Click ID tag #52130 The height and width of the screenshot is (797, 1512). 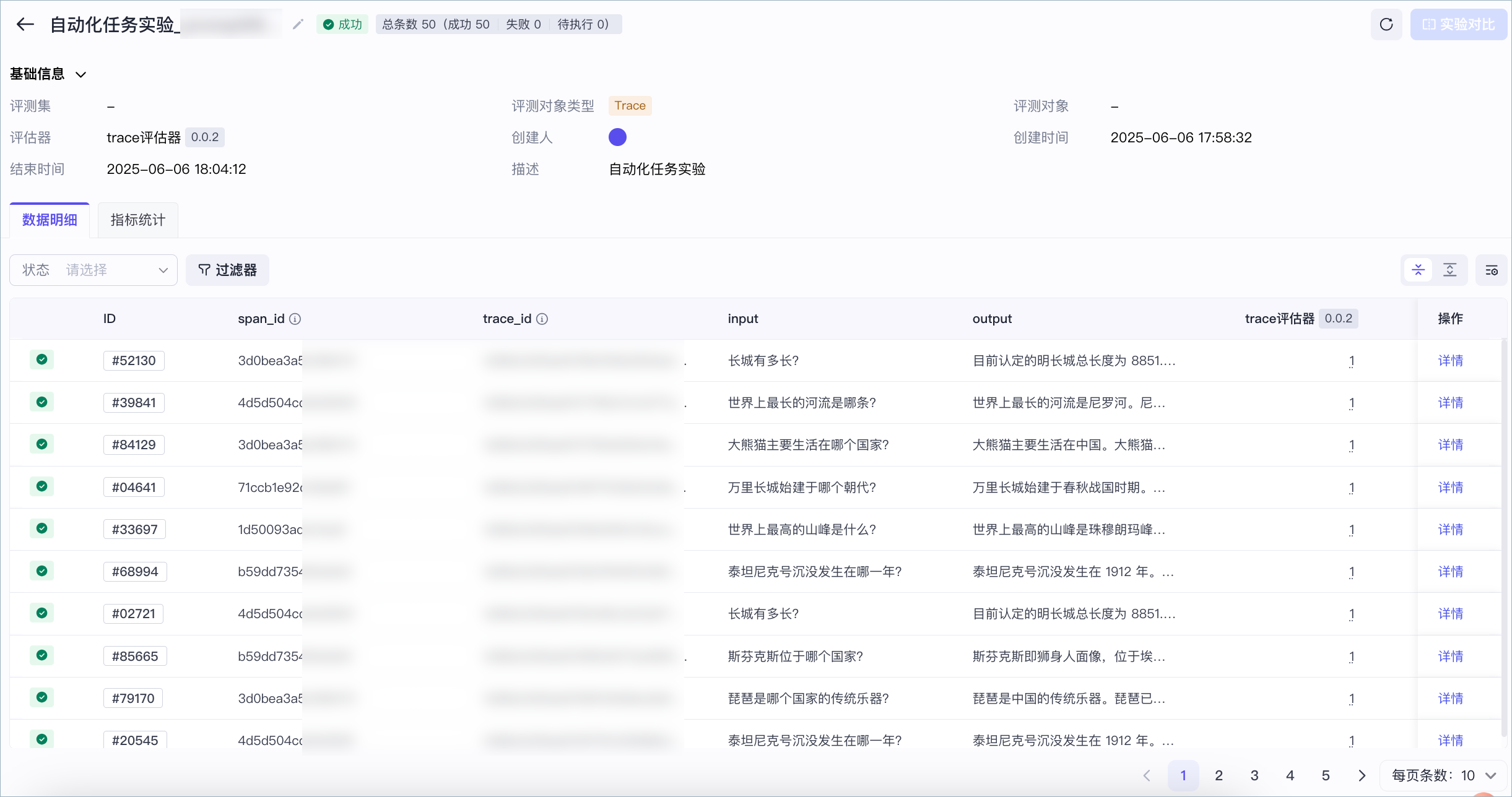click(134, 360)
